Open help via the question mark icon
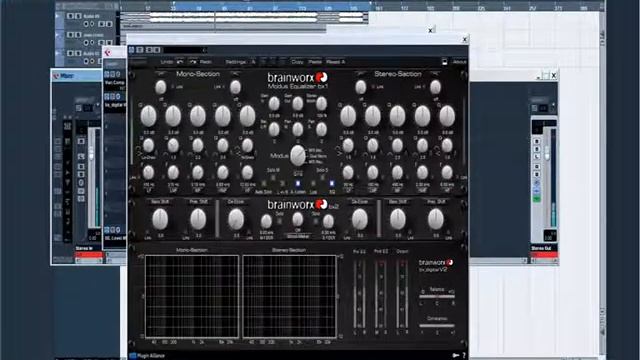The height and width of the screenshot is (360, 640). [463, 356]
